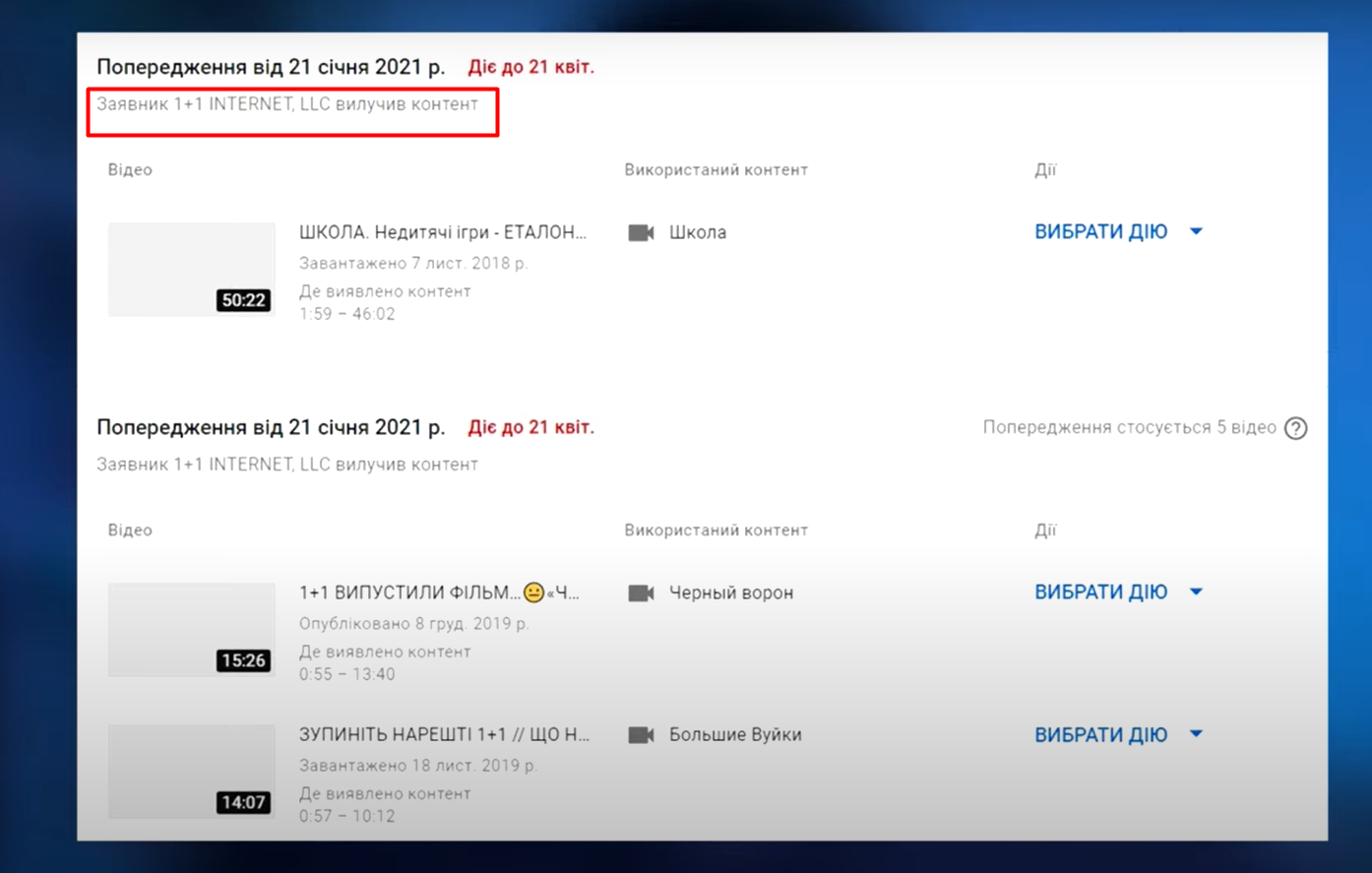This screenshot has width=1372, height=873.
Task: Open the 50:22 video thumbnail
Action: (192, 270)
